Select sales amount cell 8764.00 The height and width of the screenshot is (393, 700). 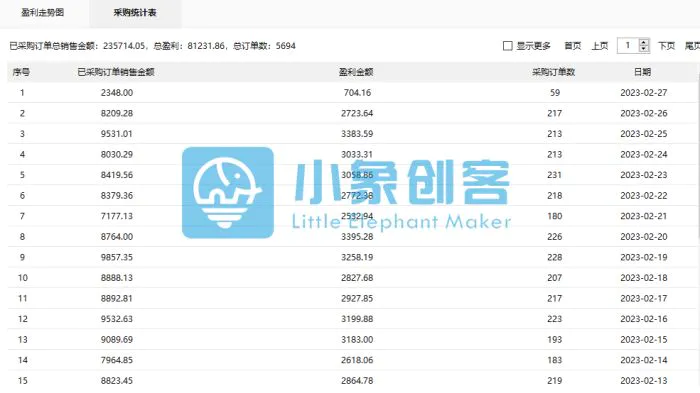(117, 236)
